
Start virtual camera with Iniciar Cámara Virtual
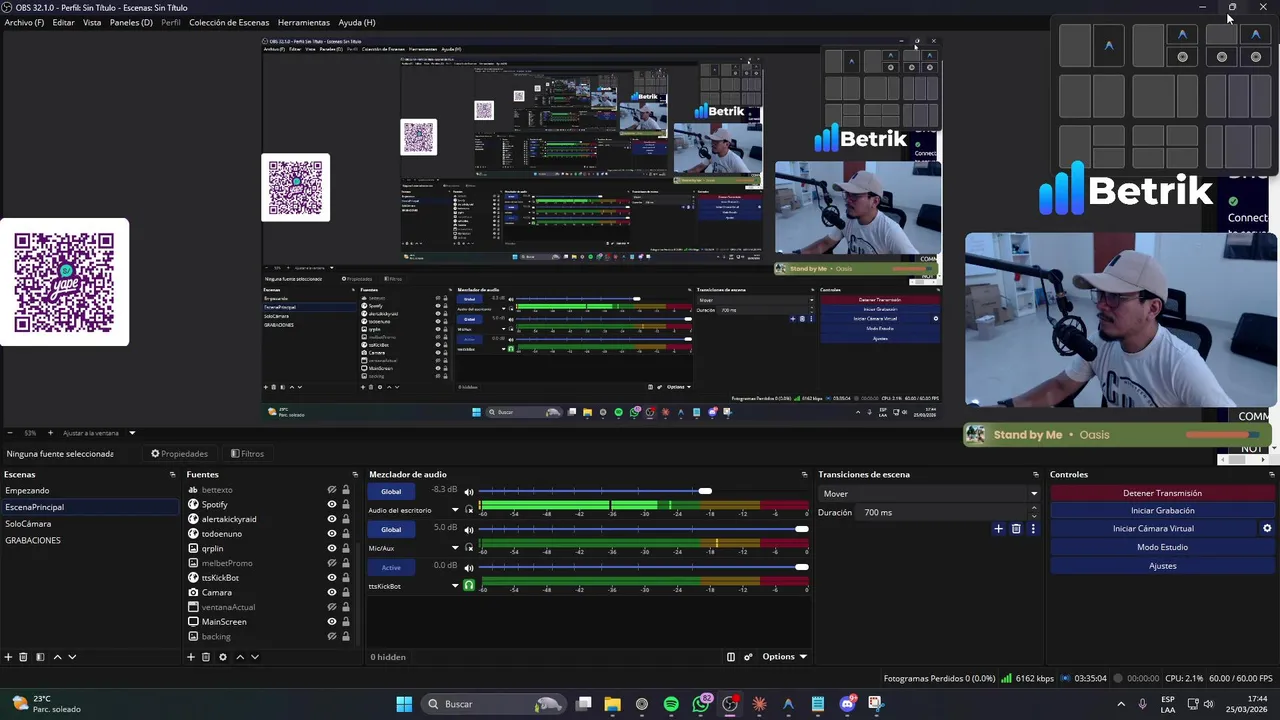click(x=1153, y=529)
